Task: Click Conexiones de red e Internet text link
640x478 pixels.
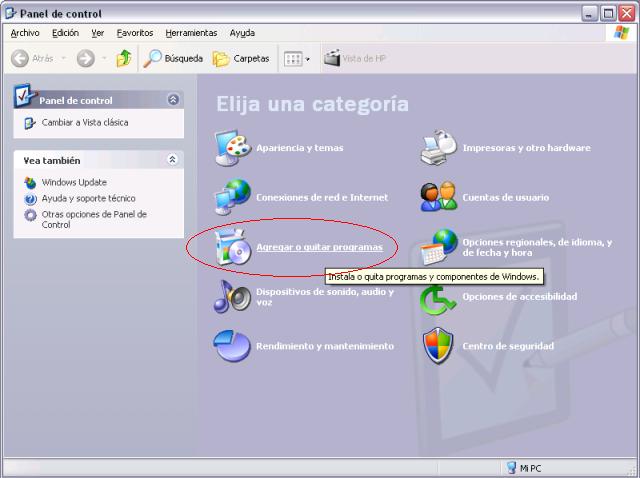Action: click(322, 198)
